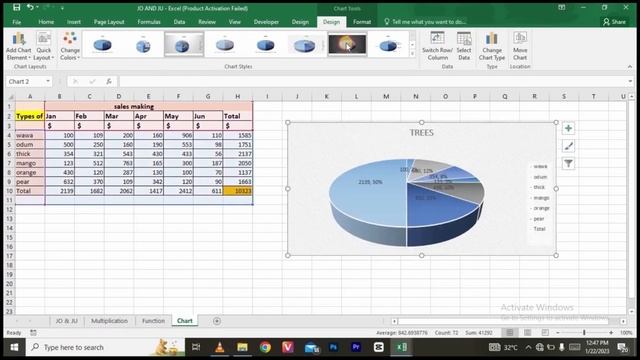The image size is (640, 360).
Task: Click the Share button
Action: click(x=614, y=22)
